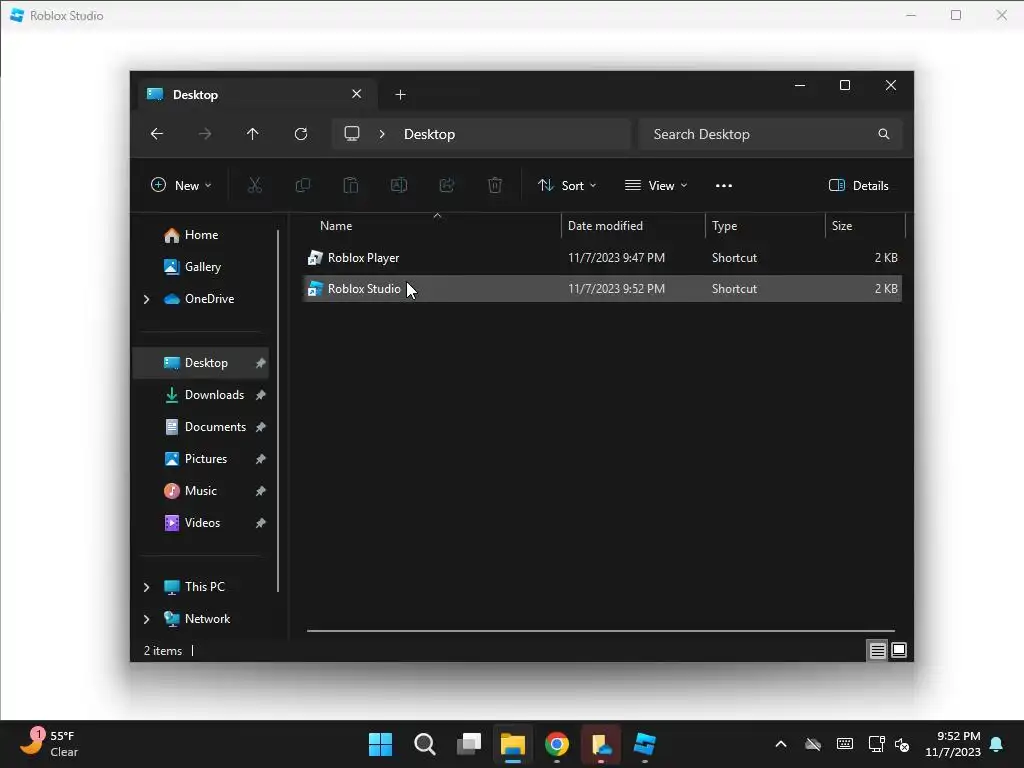Open the weather widget showing 55°F
Screen dimensions: 1024x768
click(x=50, y=744)
